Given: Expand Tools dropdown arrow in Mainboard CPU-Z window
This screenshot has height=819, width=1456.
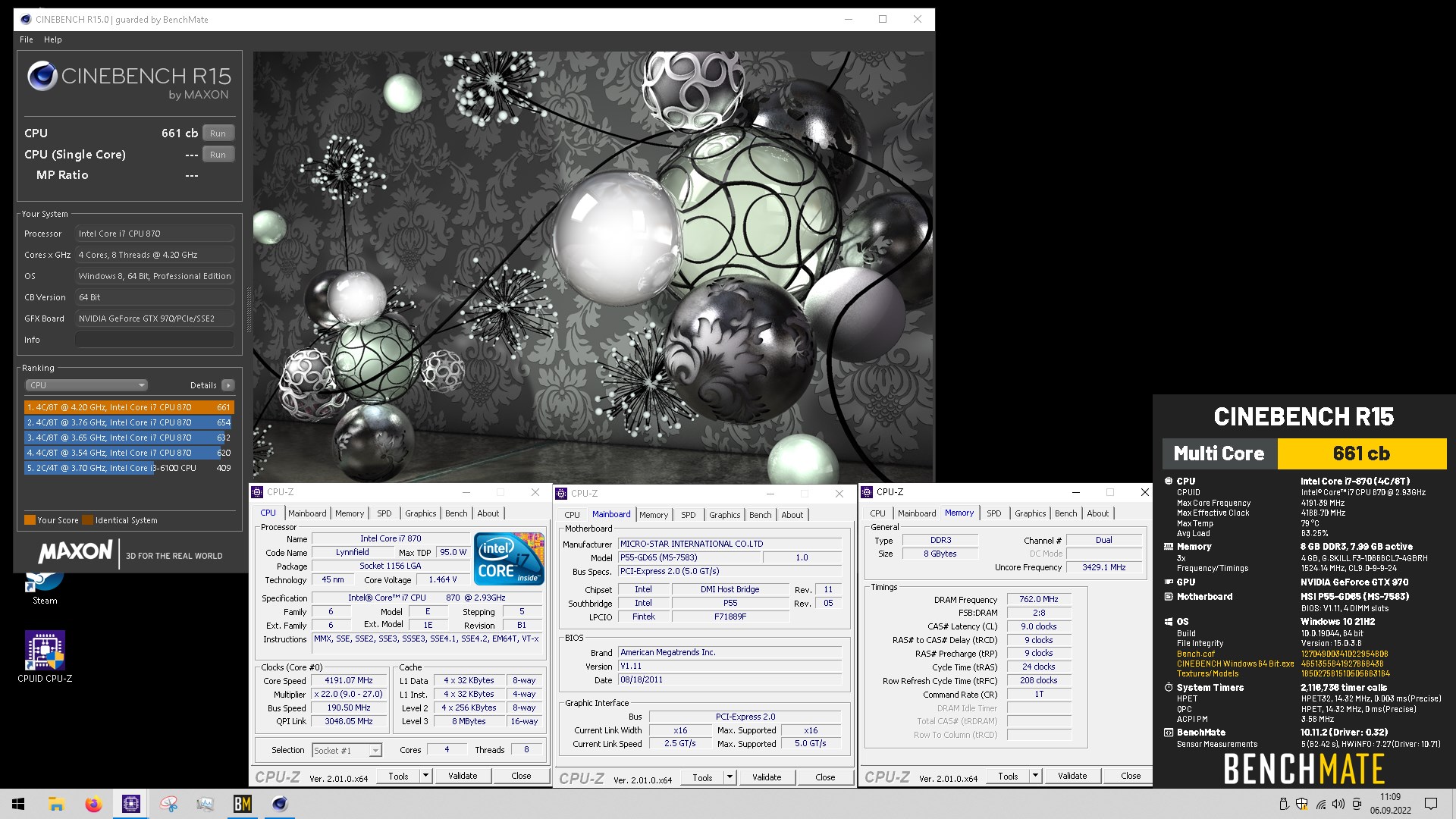Looking at the screenshot, I should coord(730,777).
